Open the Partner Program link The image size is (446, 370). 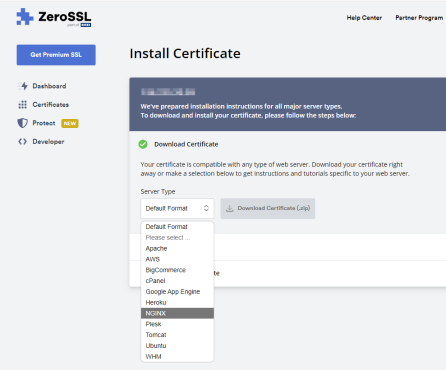419,18
